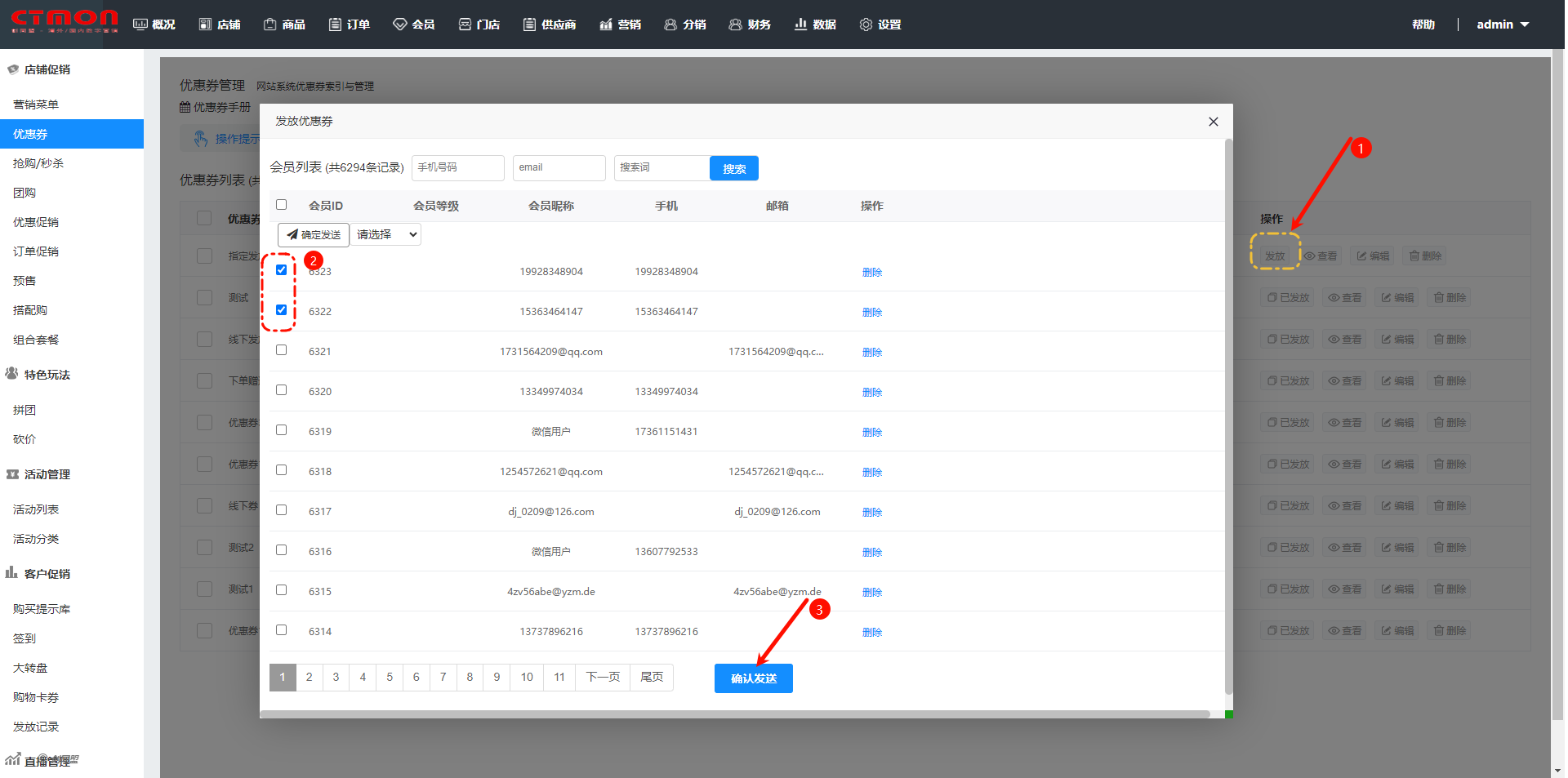The image size is (1568, 778).
Task: Click the 店铺 store icon in top navigation
Action: [x=205, y=24]
